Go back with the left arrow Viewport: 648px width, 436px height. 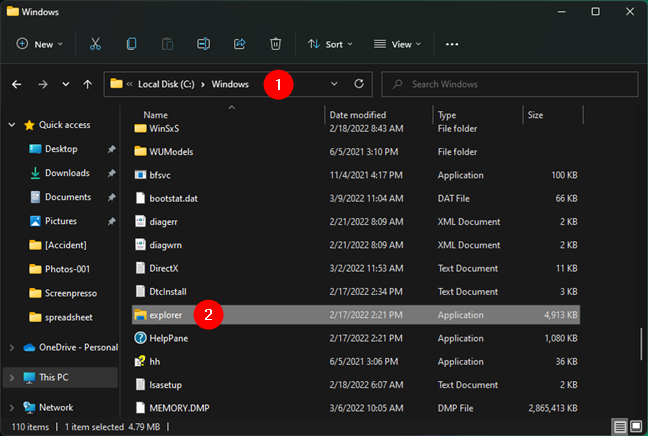click(x=17, y=84)
